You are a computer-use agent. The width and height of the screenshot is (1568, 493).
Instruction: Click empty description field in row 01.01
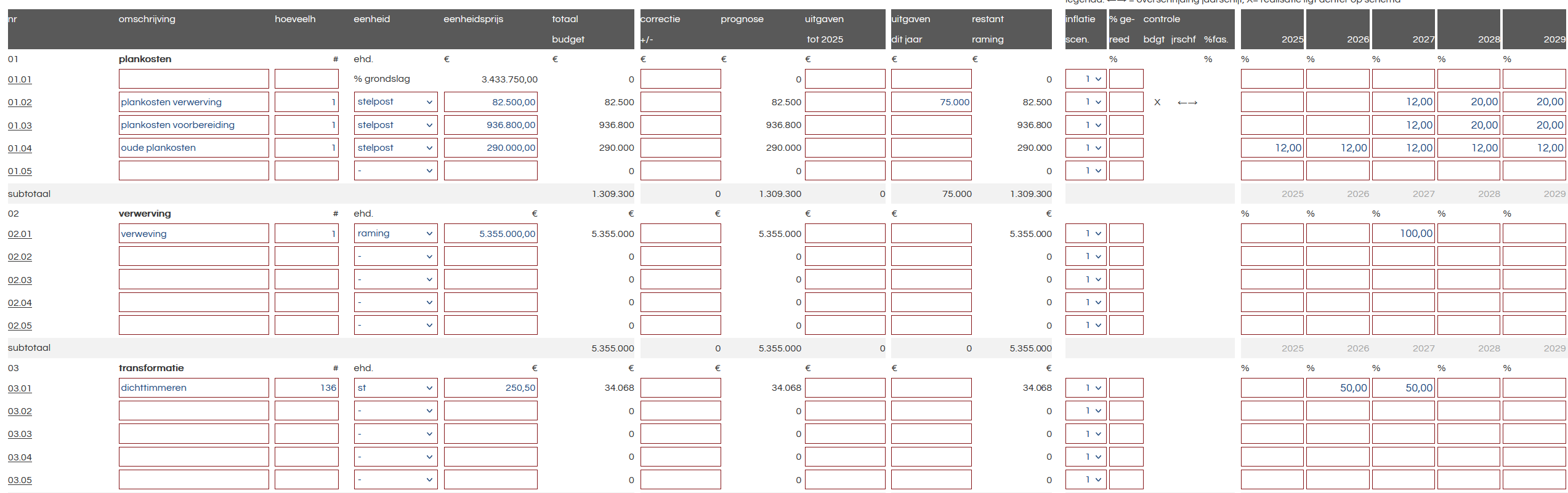point(193,79)
